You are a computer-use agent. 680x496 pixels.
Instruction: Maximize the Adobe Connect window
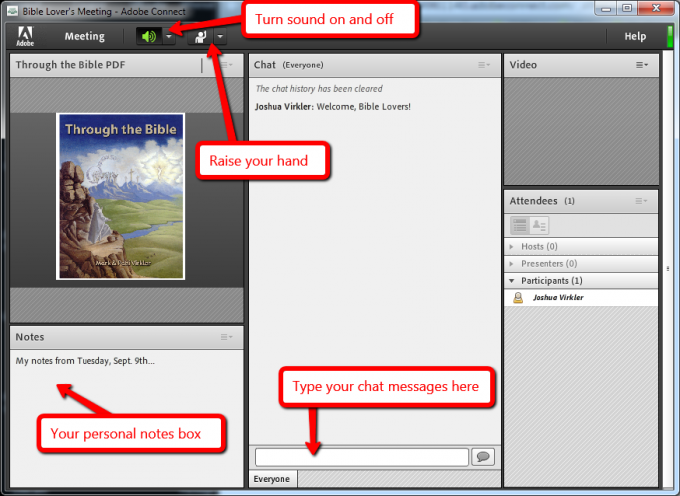[x=627, y=9]
